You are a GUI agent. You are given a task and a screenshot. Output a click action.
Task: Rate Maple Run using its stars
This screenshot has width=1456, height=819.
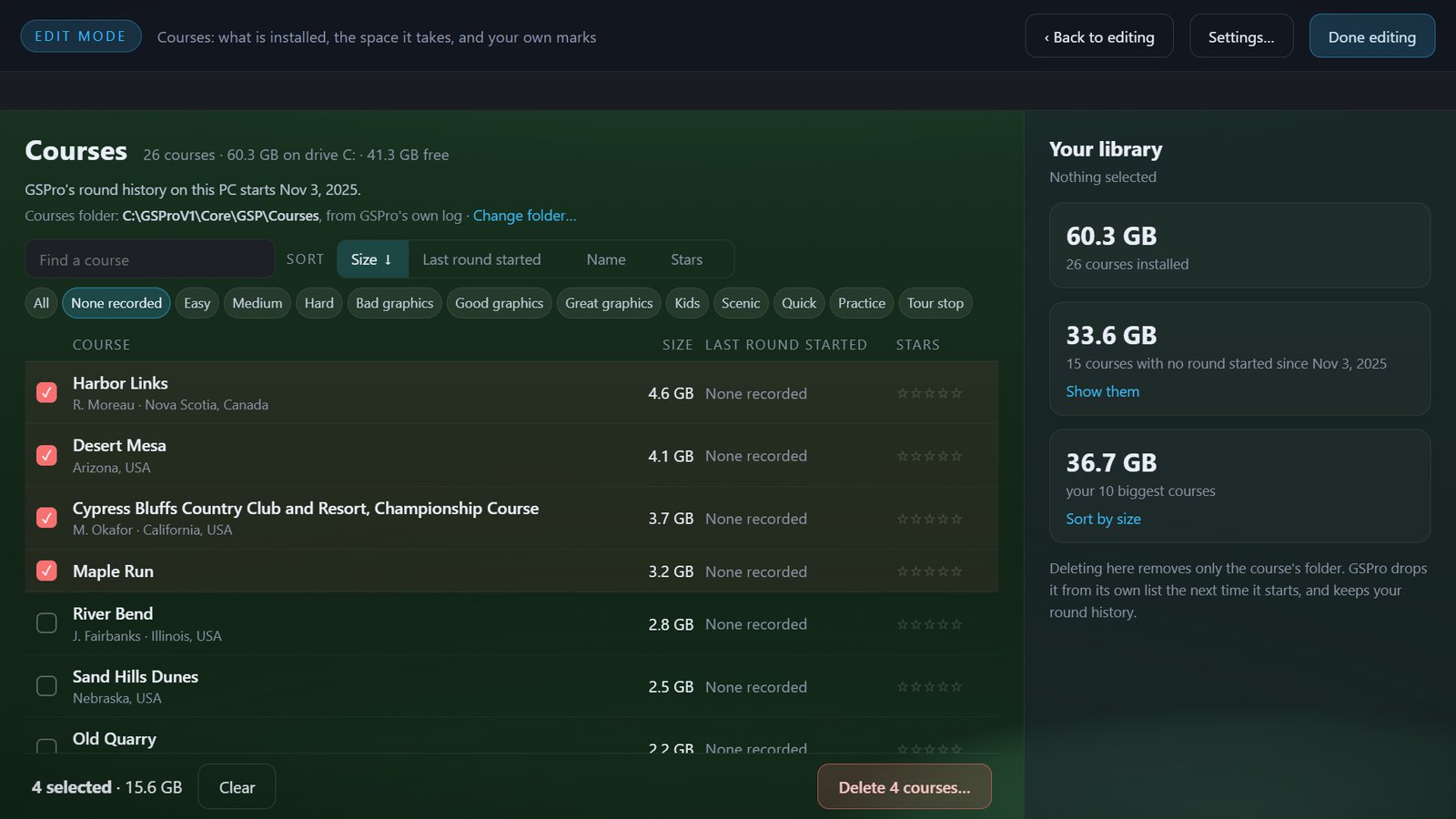pos(929,571)
